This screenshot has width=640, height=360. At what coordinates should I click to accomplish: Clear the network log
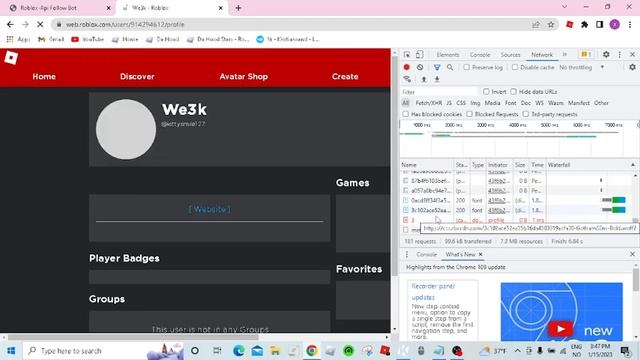[420, 67]
